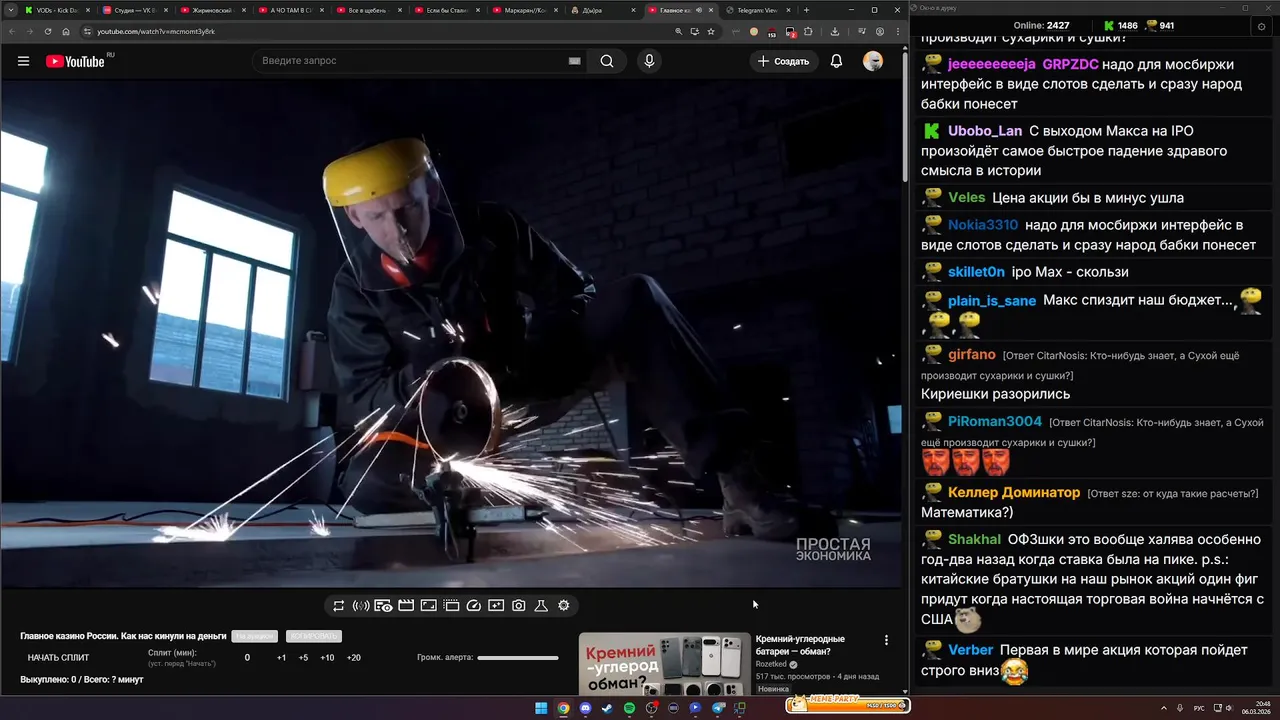Open a new browser tab with plus
1280x720 pixels.
coord(806,10)
